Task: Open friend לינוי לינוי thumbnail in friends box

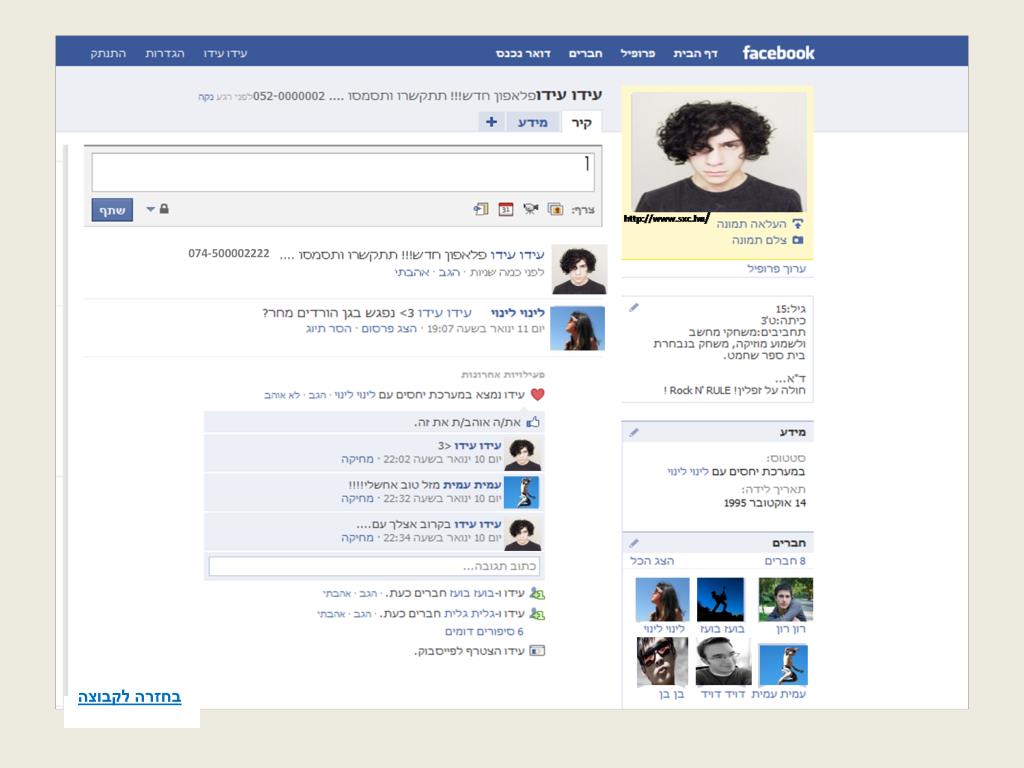Action: pos(662,599)
